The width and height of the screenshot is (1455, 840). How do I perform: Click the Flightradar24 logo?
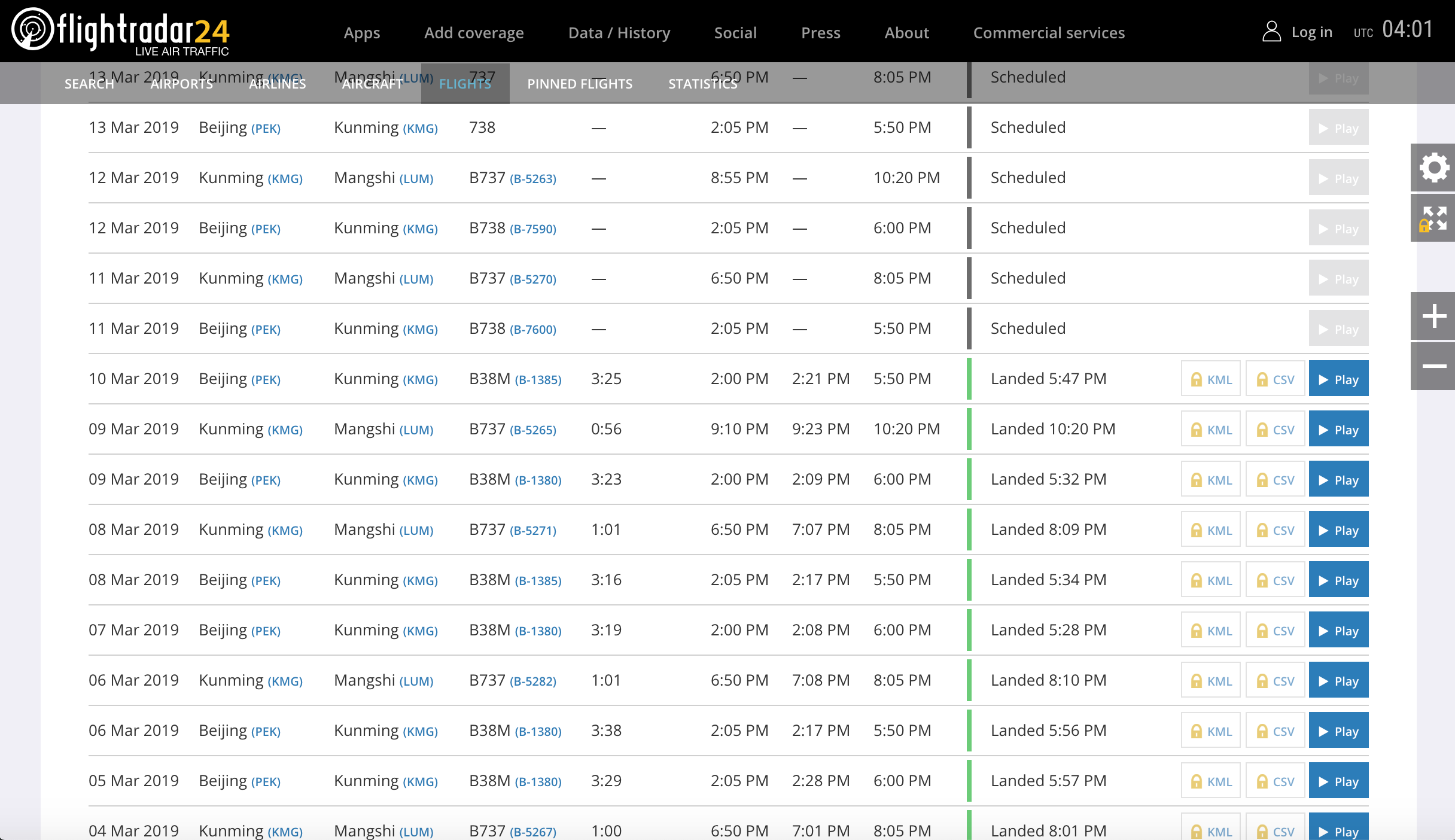(x=121, y=31)
